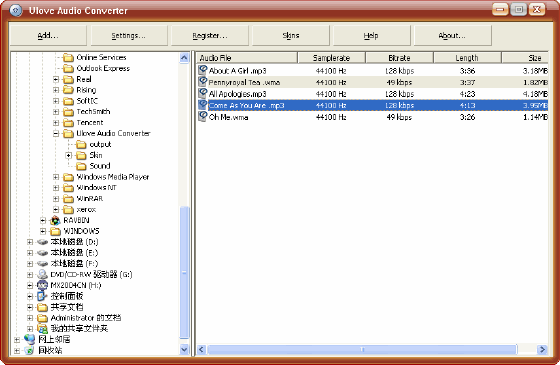Click the Real folder icon

68,79
